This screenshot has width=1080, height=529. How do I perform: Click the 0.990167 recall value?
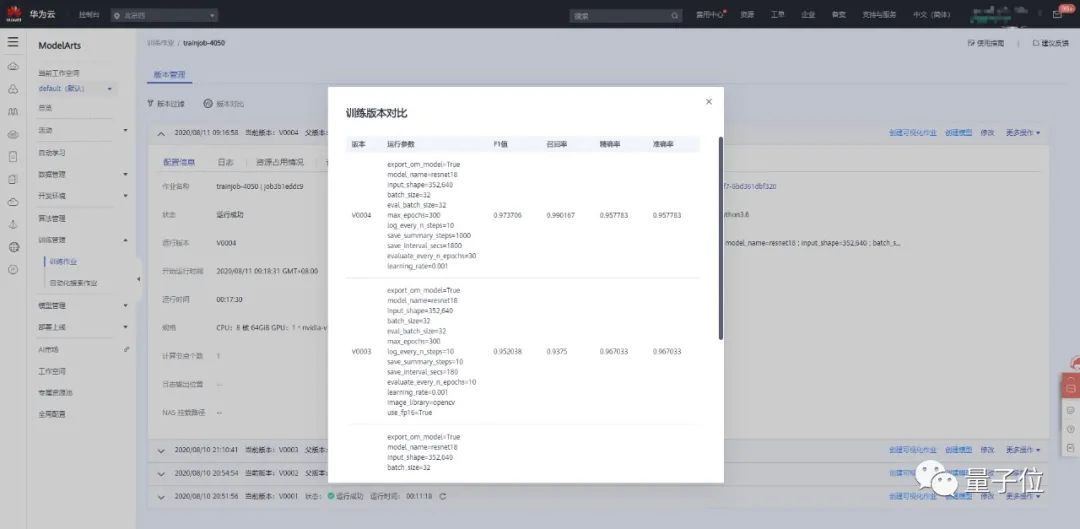(561, 216)
